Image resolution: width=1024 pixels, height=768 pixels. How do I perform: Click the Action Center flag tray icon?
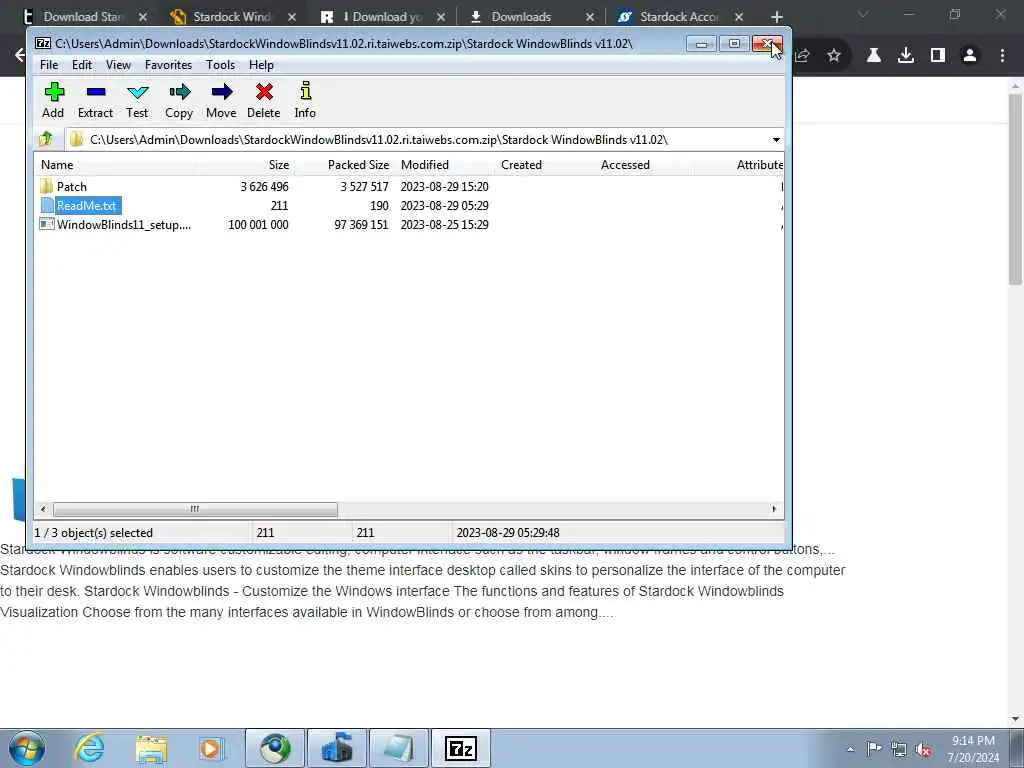coord(874,748)
